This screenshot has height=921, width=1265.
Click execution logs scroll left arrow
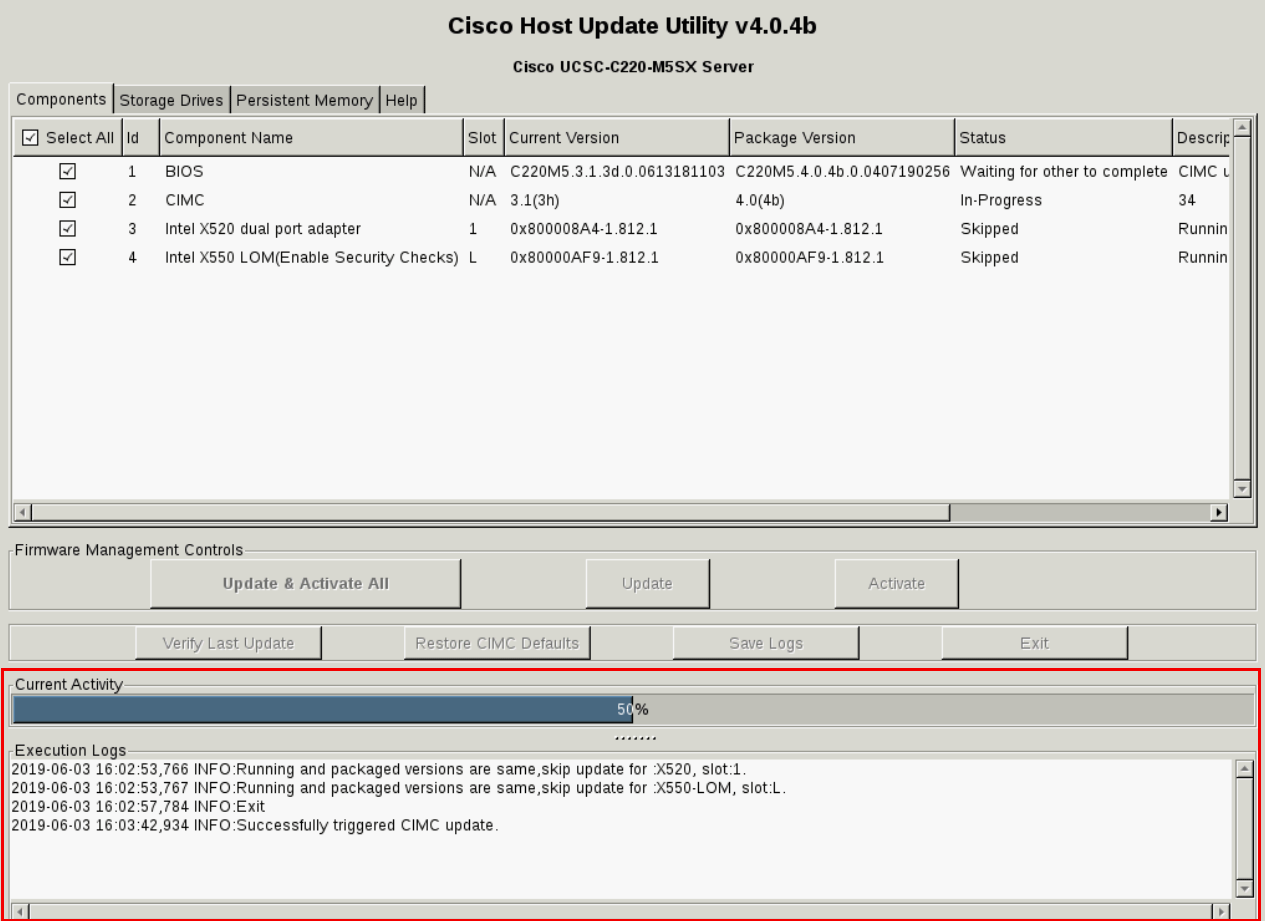(x=22, y=911)
